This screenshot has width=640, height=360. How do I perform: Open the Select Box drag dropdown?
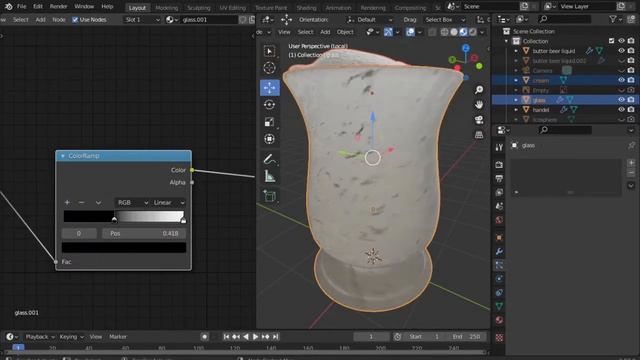pos(444,20)
